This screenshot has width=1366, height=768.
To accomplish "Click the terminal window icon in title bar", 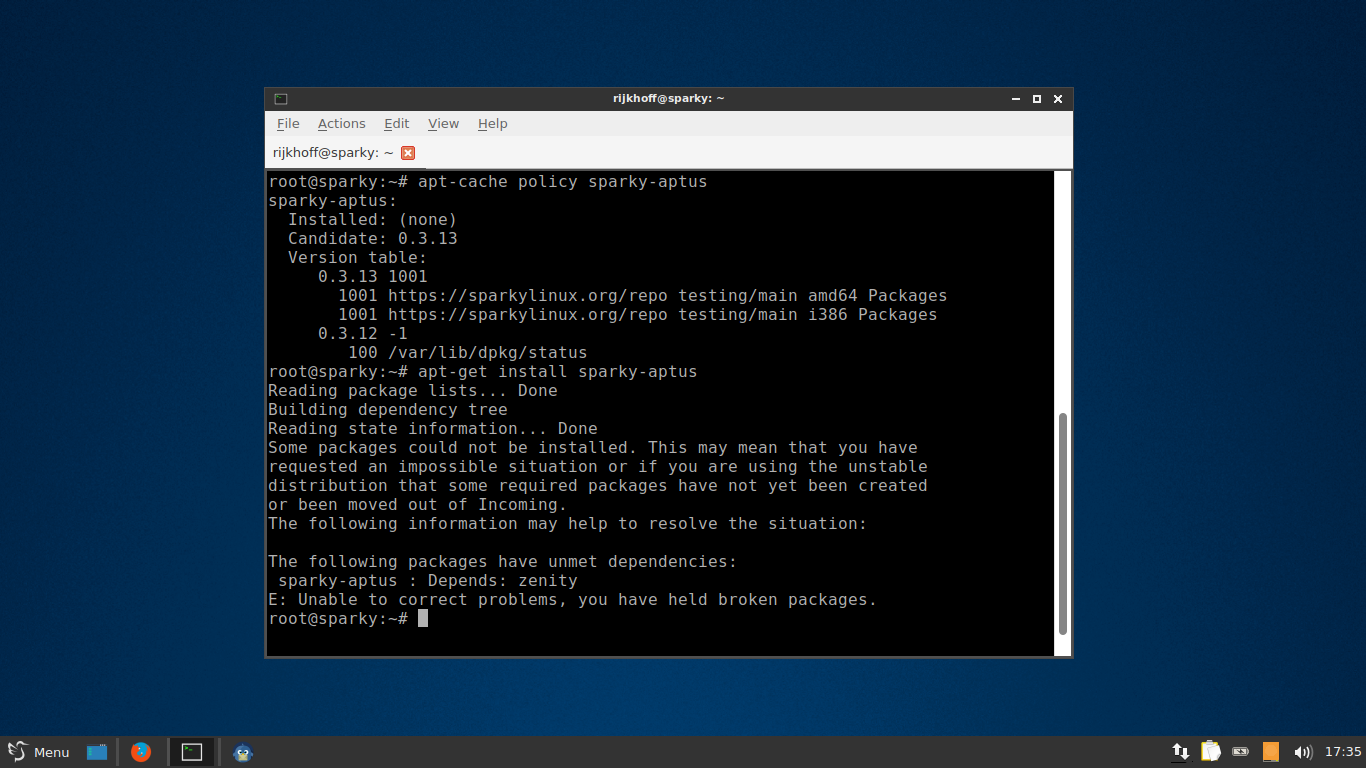I will (281, 99).
